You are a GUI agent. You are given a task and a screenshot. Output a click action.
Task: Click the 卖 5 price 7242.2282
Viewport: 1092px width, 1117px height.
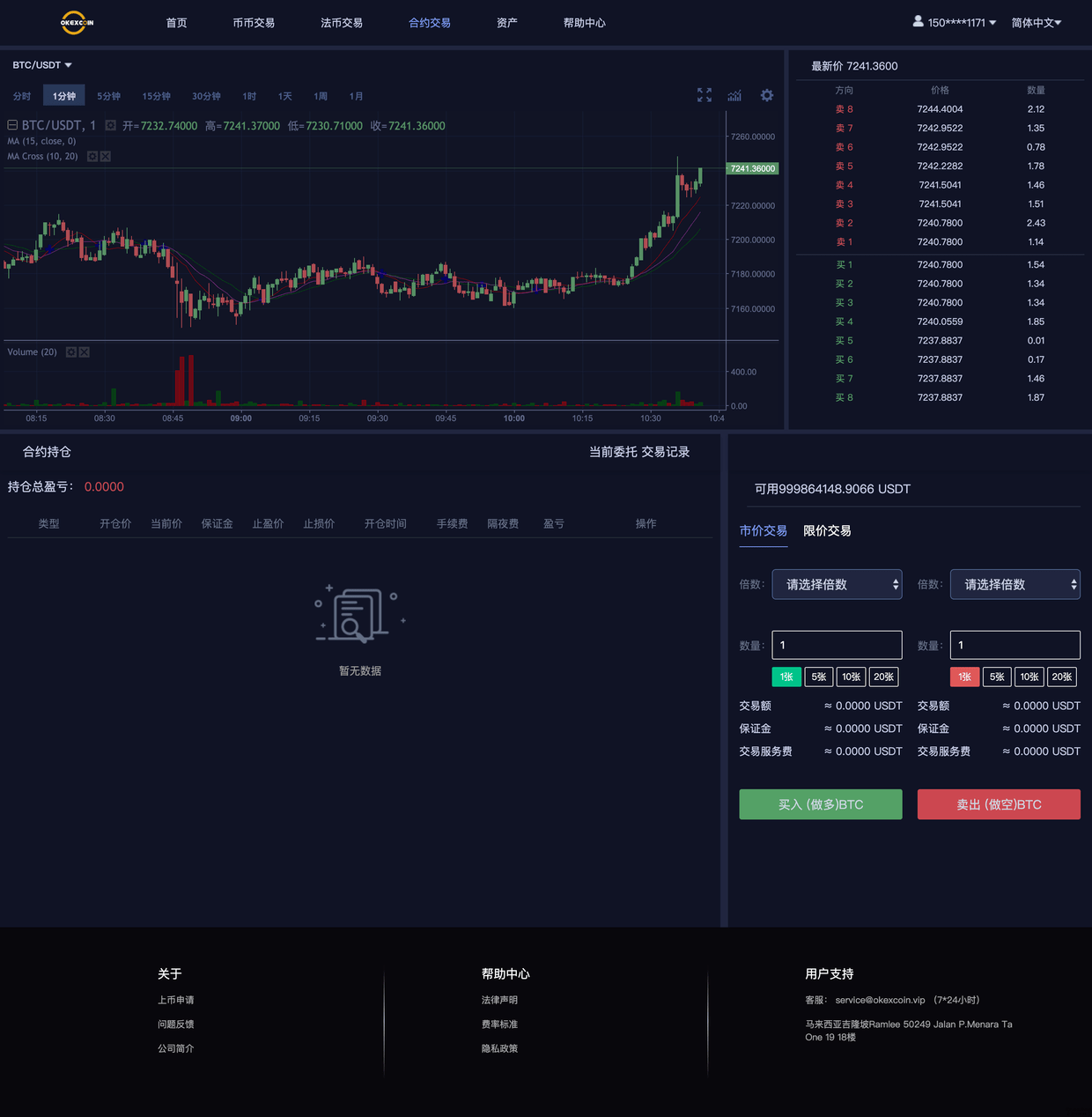940,166
